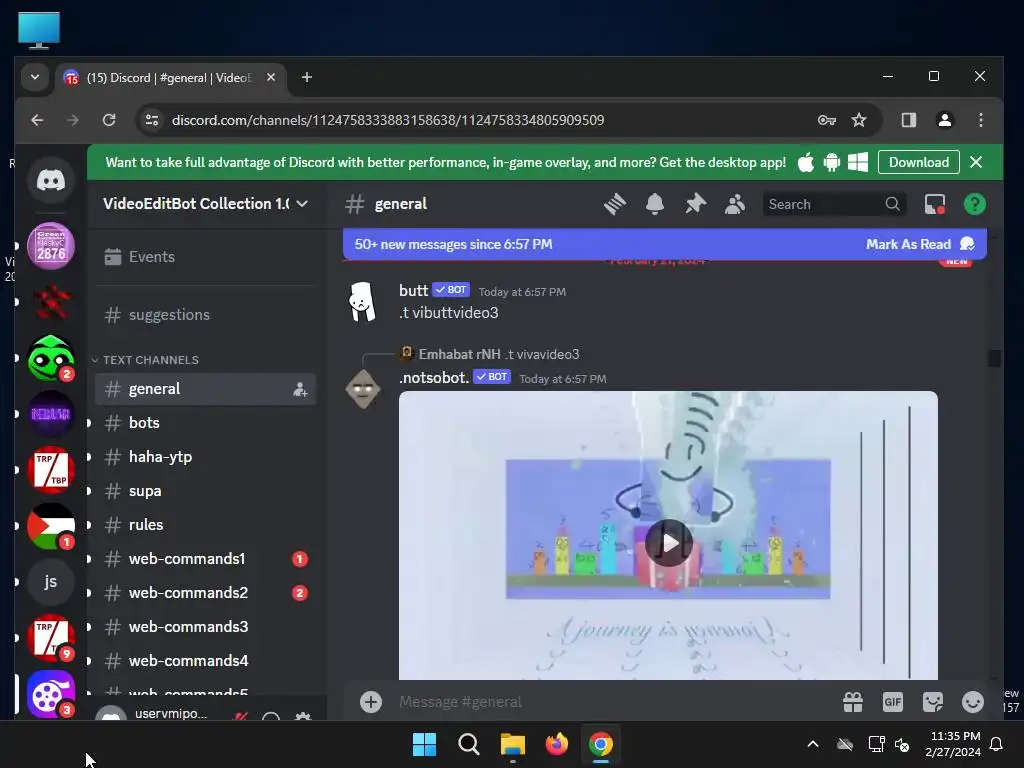Click the Windows app icon in banner

coord(857,163)
